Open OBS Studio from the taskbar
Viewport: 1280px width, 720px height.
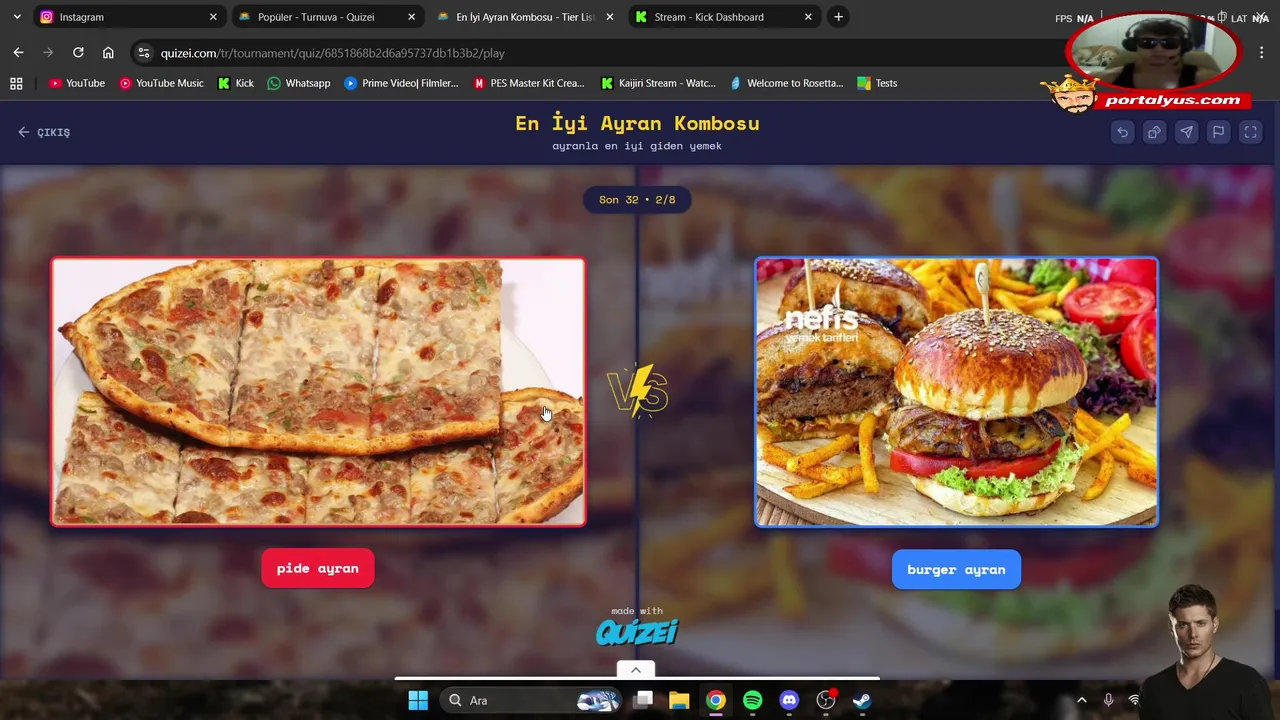click(826, 700)
